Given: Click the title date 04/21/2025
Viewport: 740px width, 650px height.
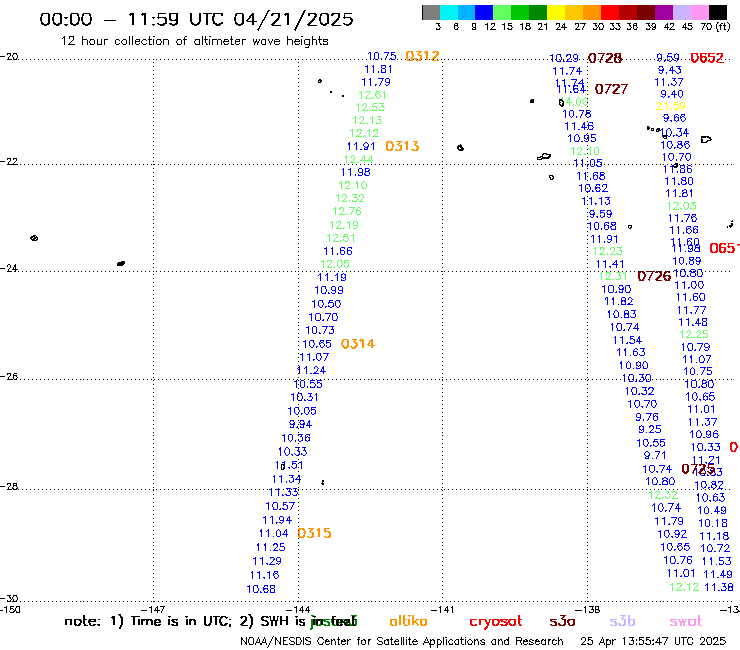Looking at the screenshot, I should (293, 19).
